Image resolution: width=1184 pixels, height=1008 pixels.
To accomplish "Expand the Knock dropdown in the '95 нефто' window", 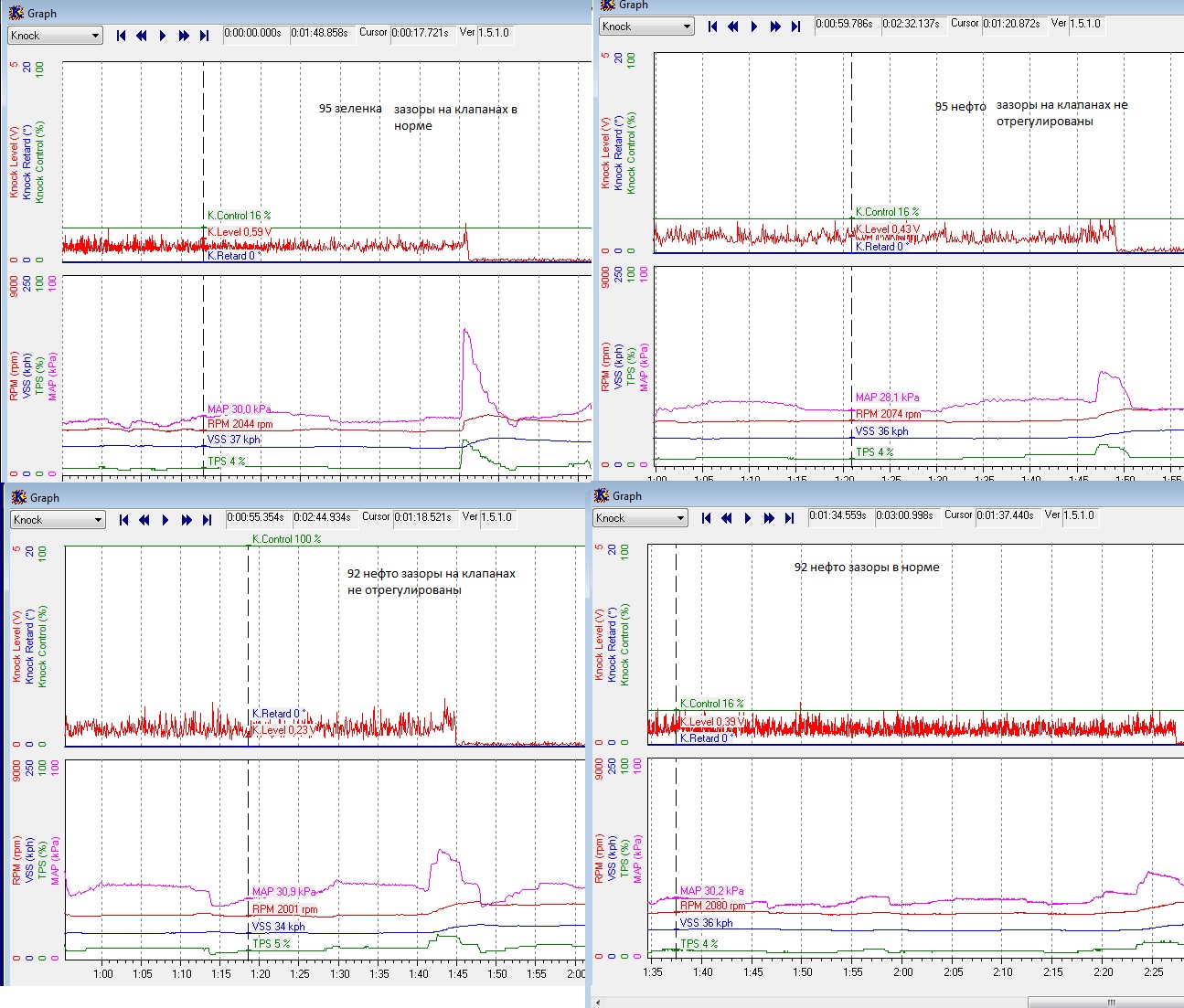I will (687, 27).
